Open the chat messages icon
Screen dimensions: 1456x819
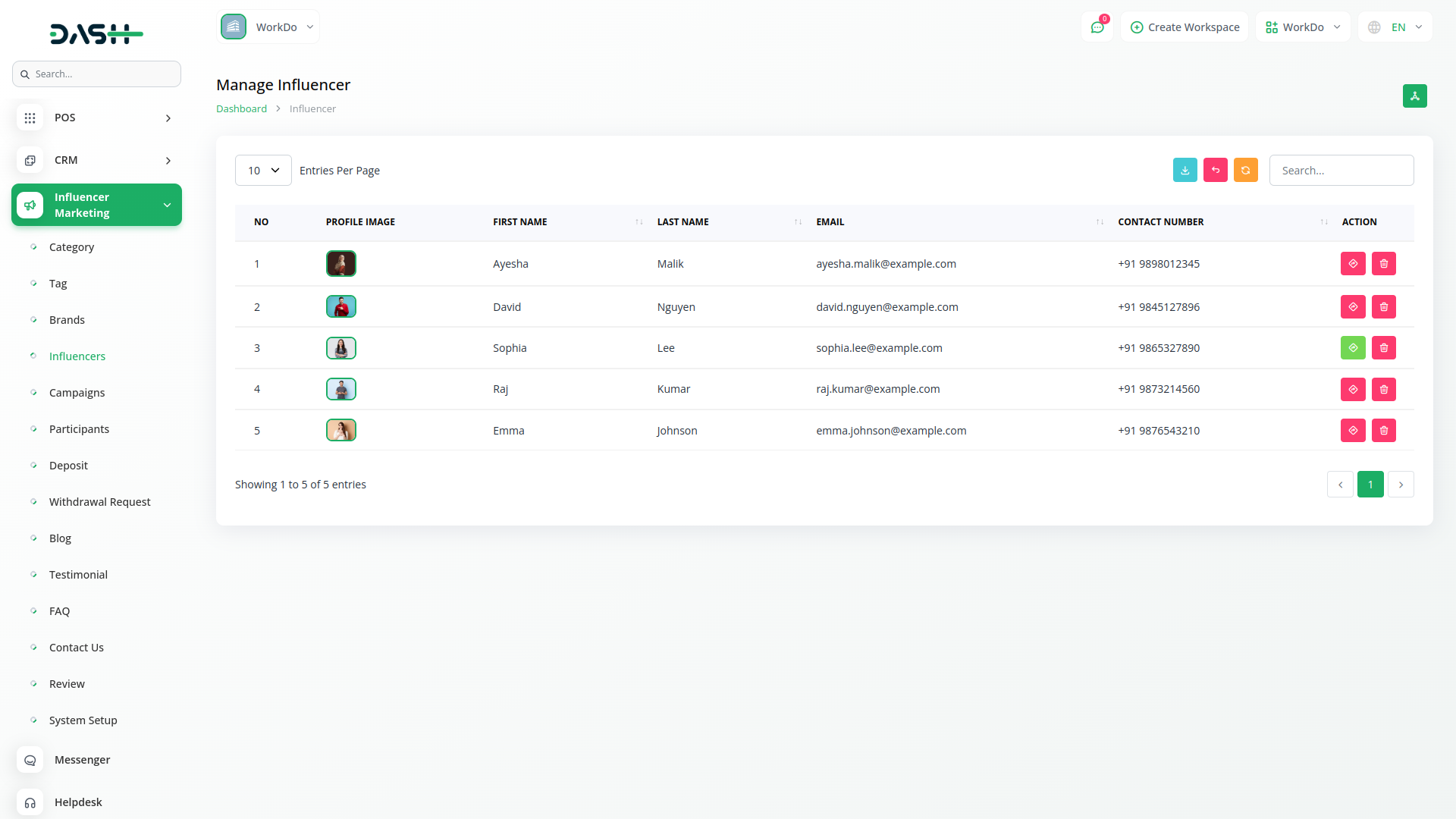[1097, 27]
